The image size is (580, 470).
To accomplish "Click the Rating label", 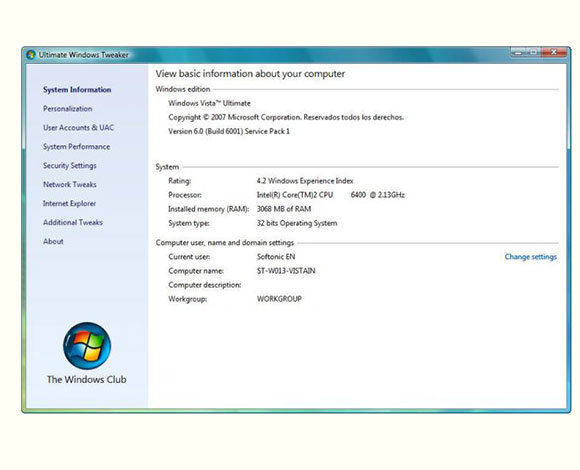I will [179, 181].
